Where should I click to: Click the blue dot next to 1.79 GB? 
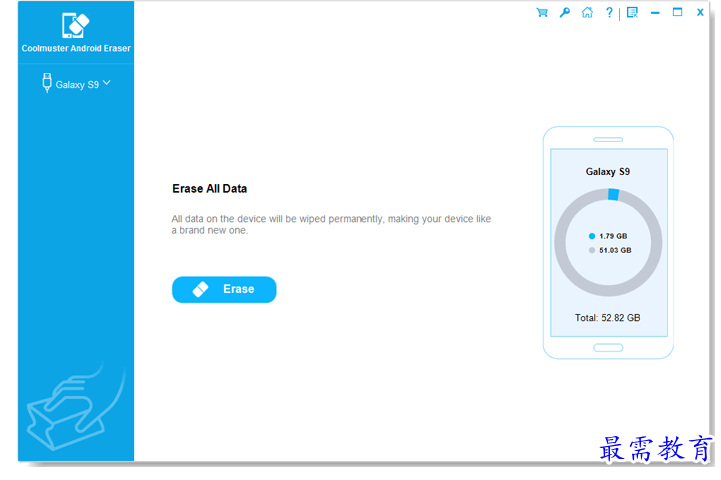[592, 236]
